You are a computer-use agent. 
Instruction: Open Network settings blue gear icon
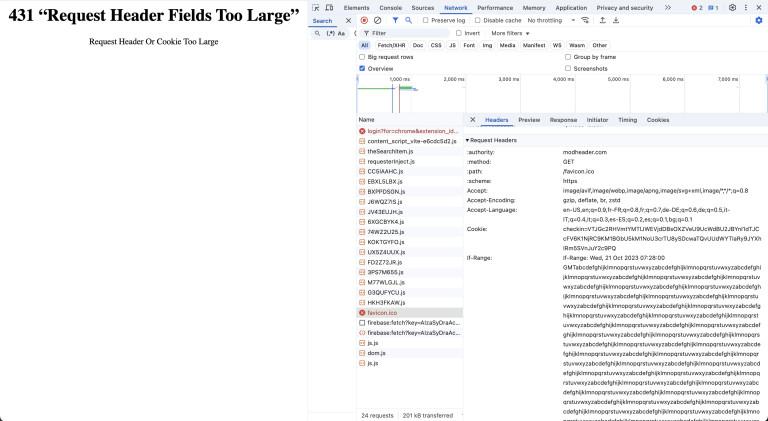[759, 21]
